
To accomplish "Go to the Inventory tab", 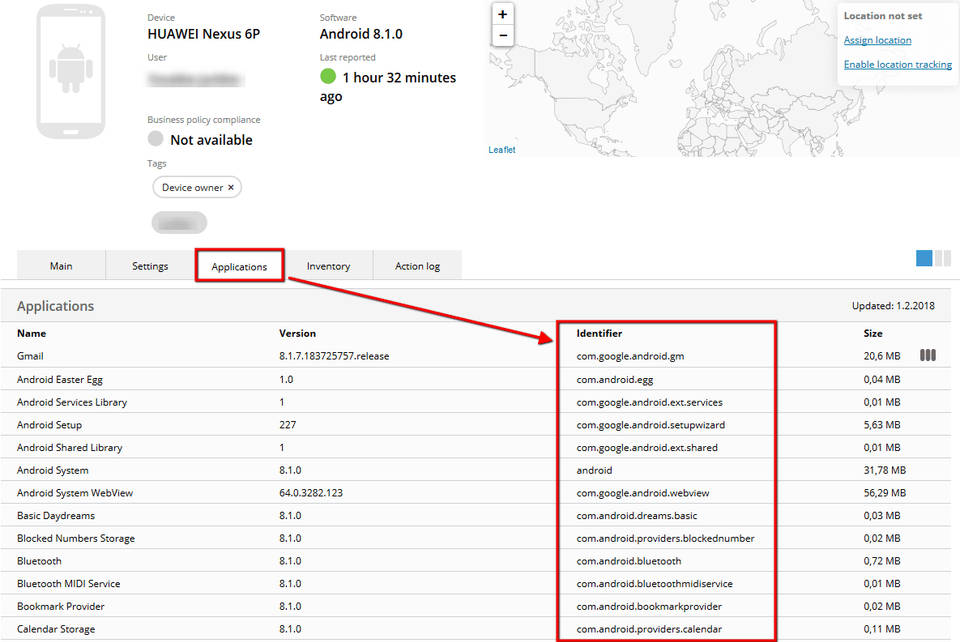I will [x=328, y=266].
